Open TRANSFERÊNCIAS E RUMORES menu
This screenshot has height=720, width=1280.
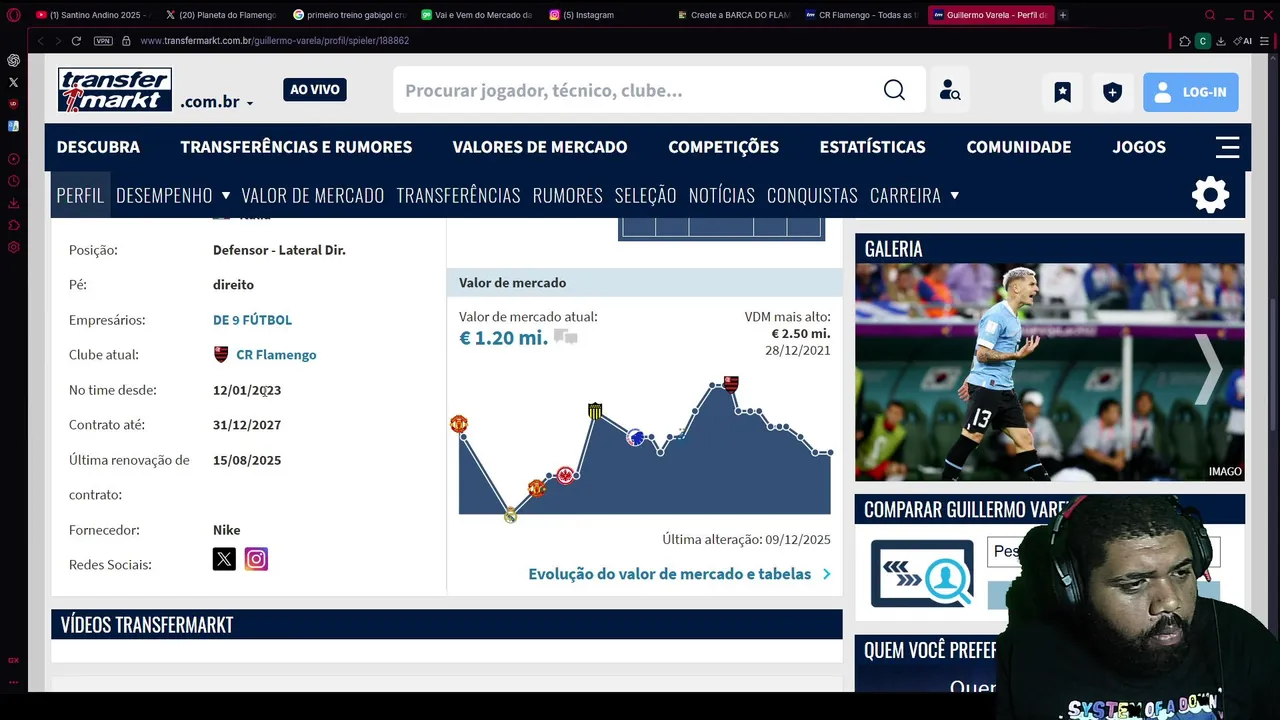coord(296,147)
